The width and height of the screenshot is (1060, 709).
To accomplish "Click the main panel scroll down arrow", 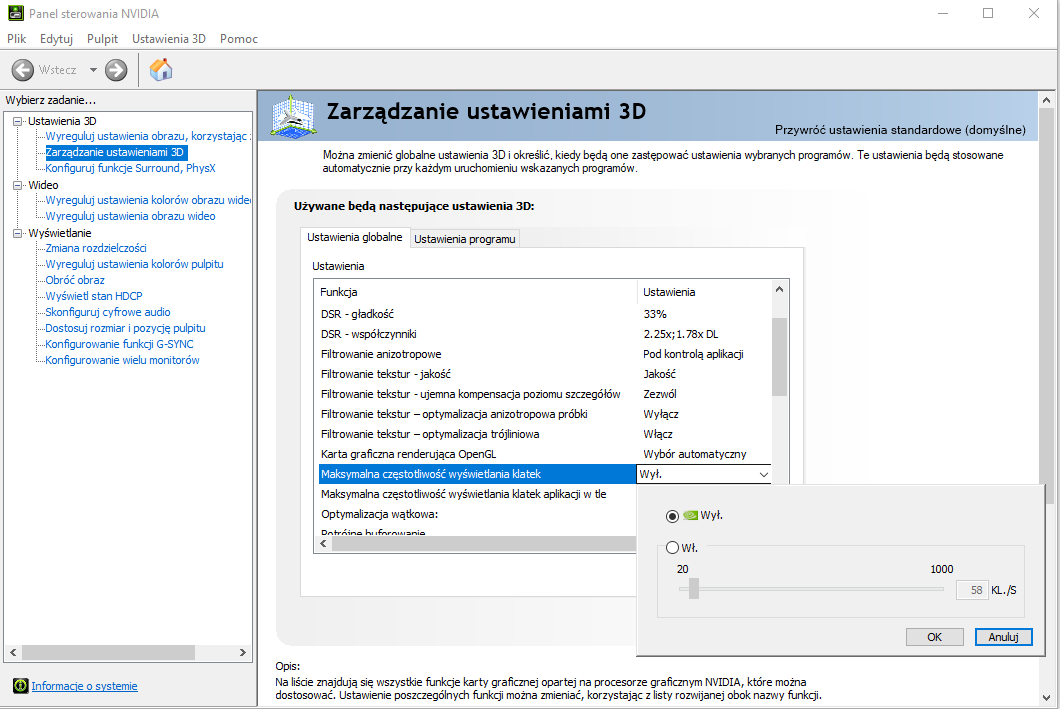I will coord(1046,698).
